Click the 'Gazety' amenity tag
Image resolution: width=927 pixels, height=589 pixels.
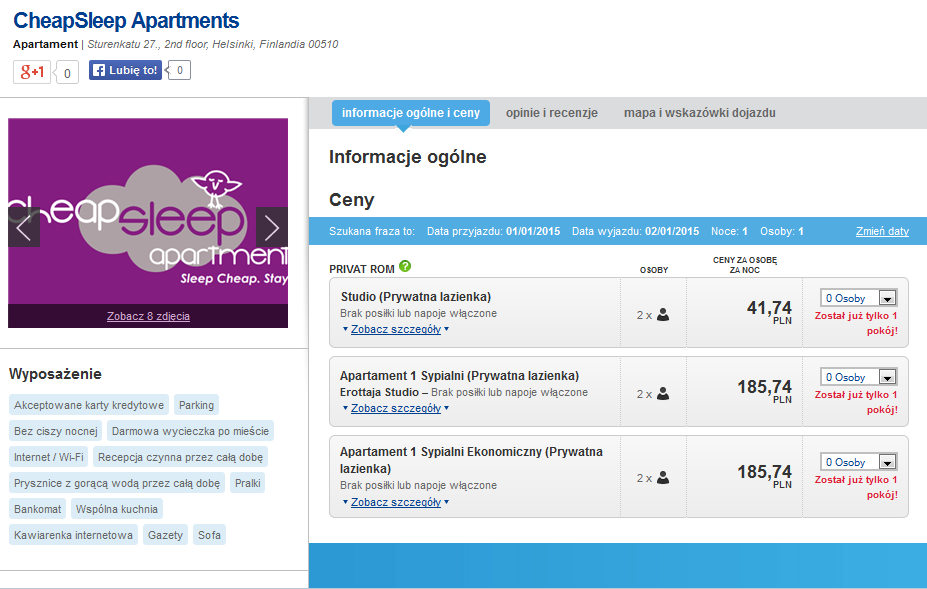[x=165, y=535]
